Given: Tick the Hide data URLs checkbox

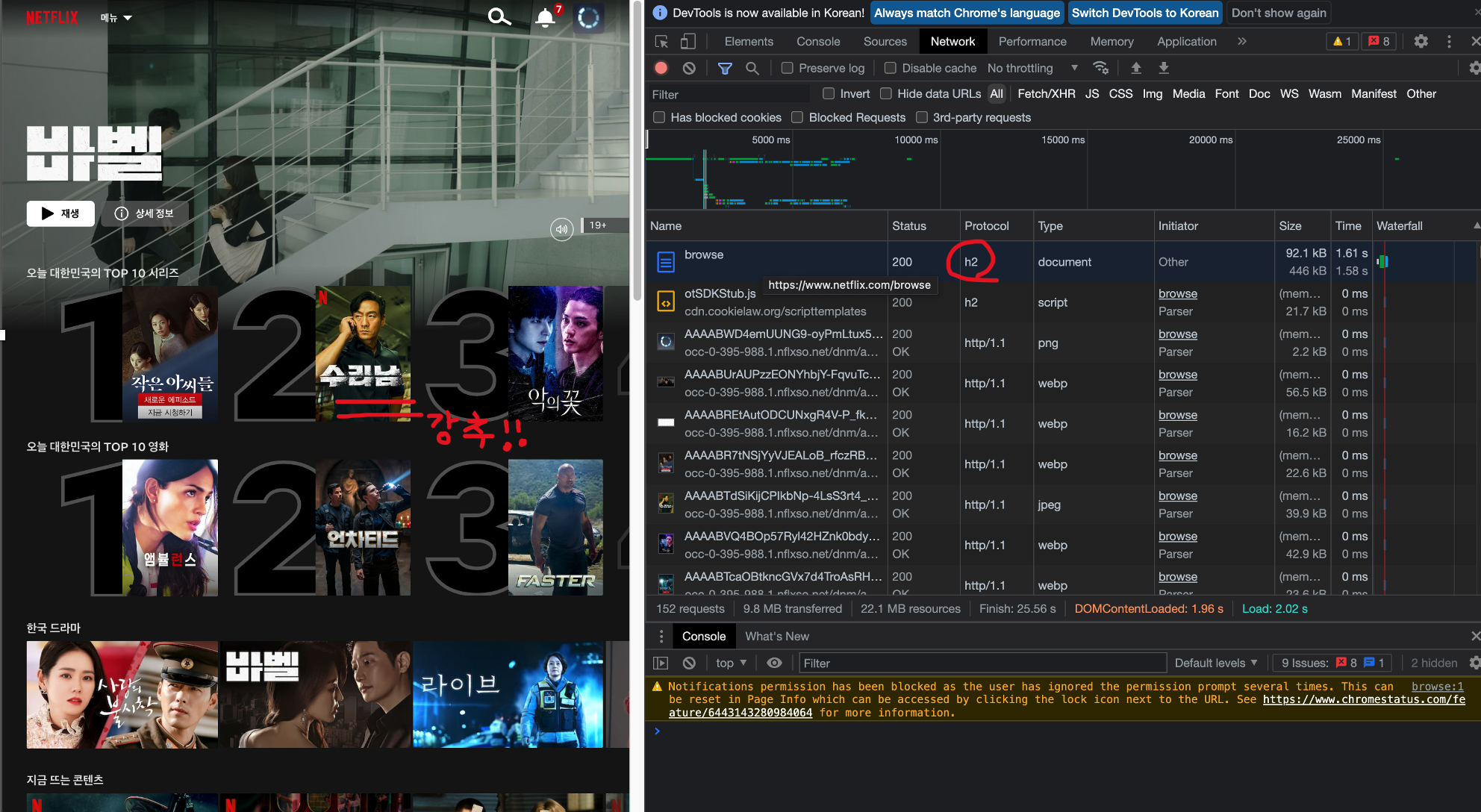Looking at the screenshot, I should 886,93.
